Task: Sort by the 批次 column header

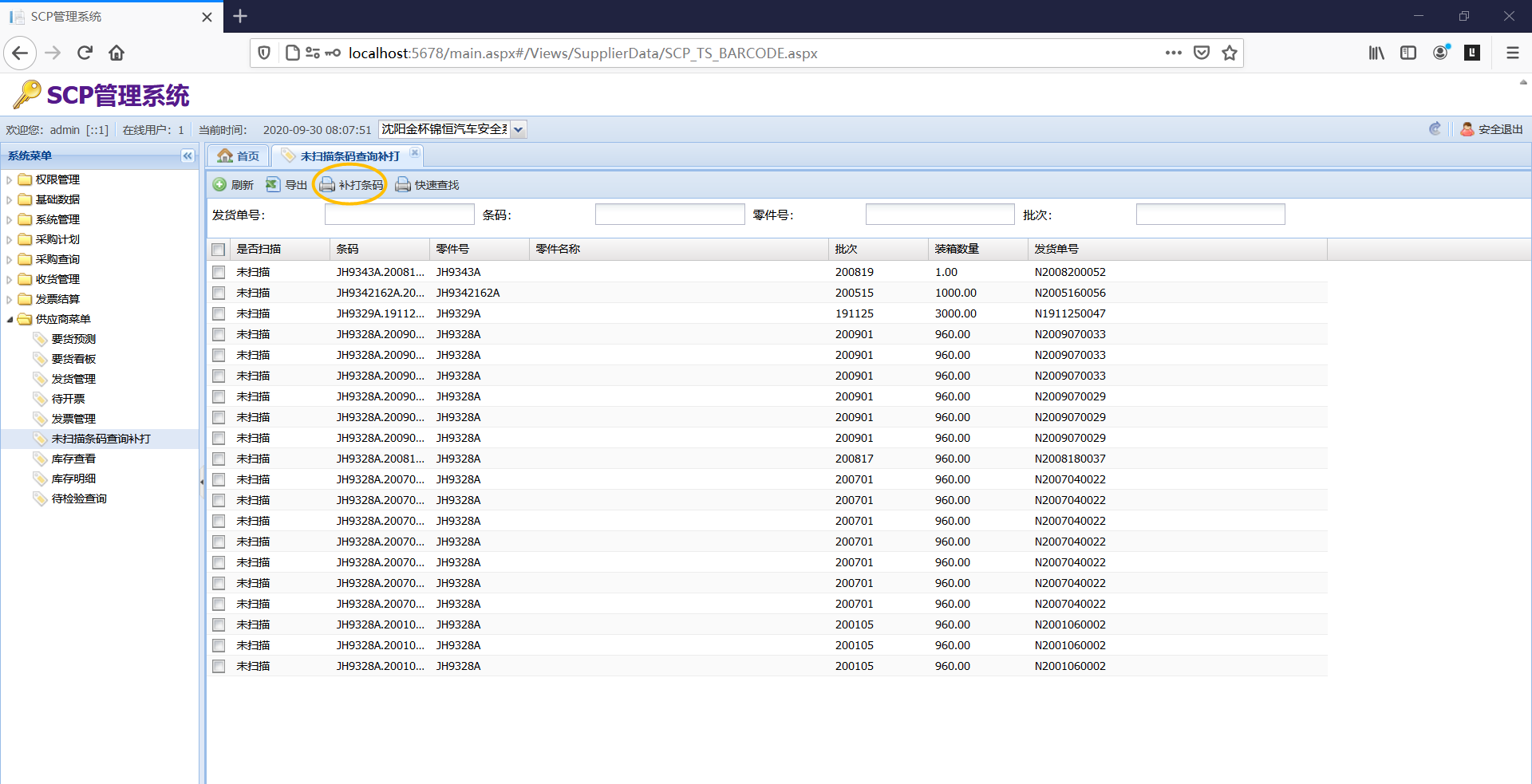Action: [x=879, y=249]
